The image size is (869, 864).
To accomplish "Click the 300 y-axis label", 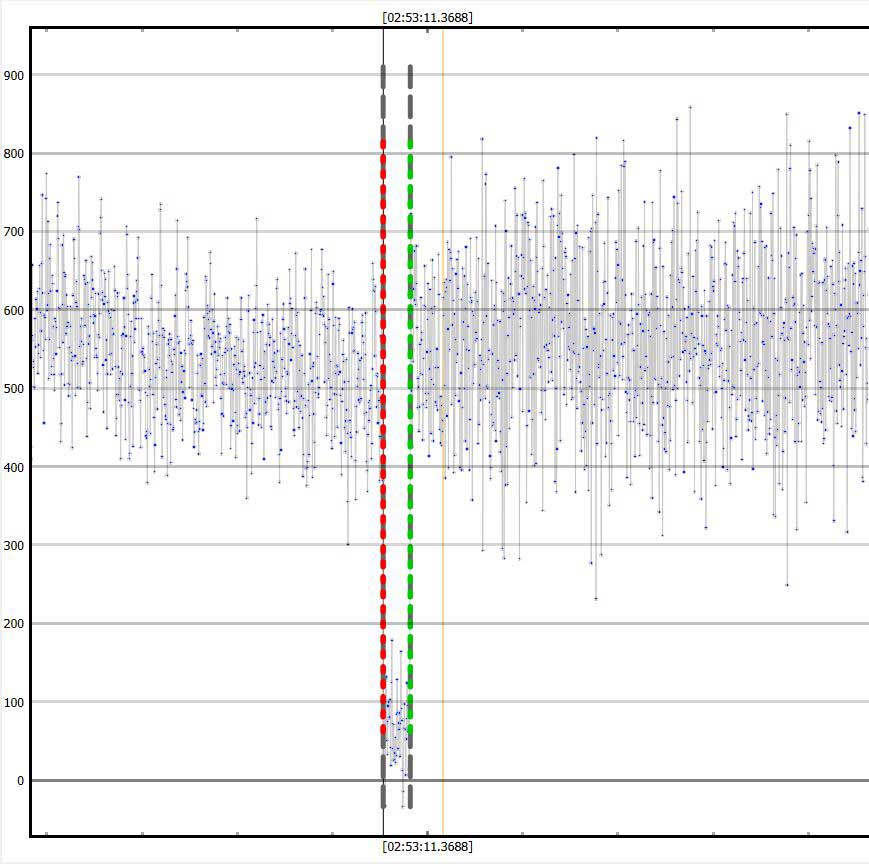I will click(14, 545).
